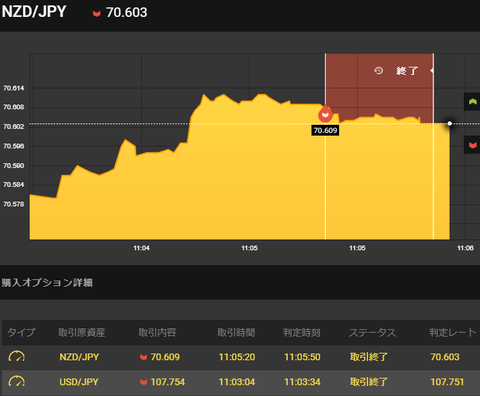Click 取引終了 status in USD/JPY row
Viewport: 480px width, 396px height.
[369, 382]
